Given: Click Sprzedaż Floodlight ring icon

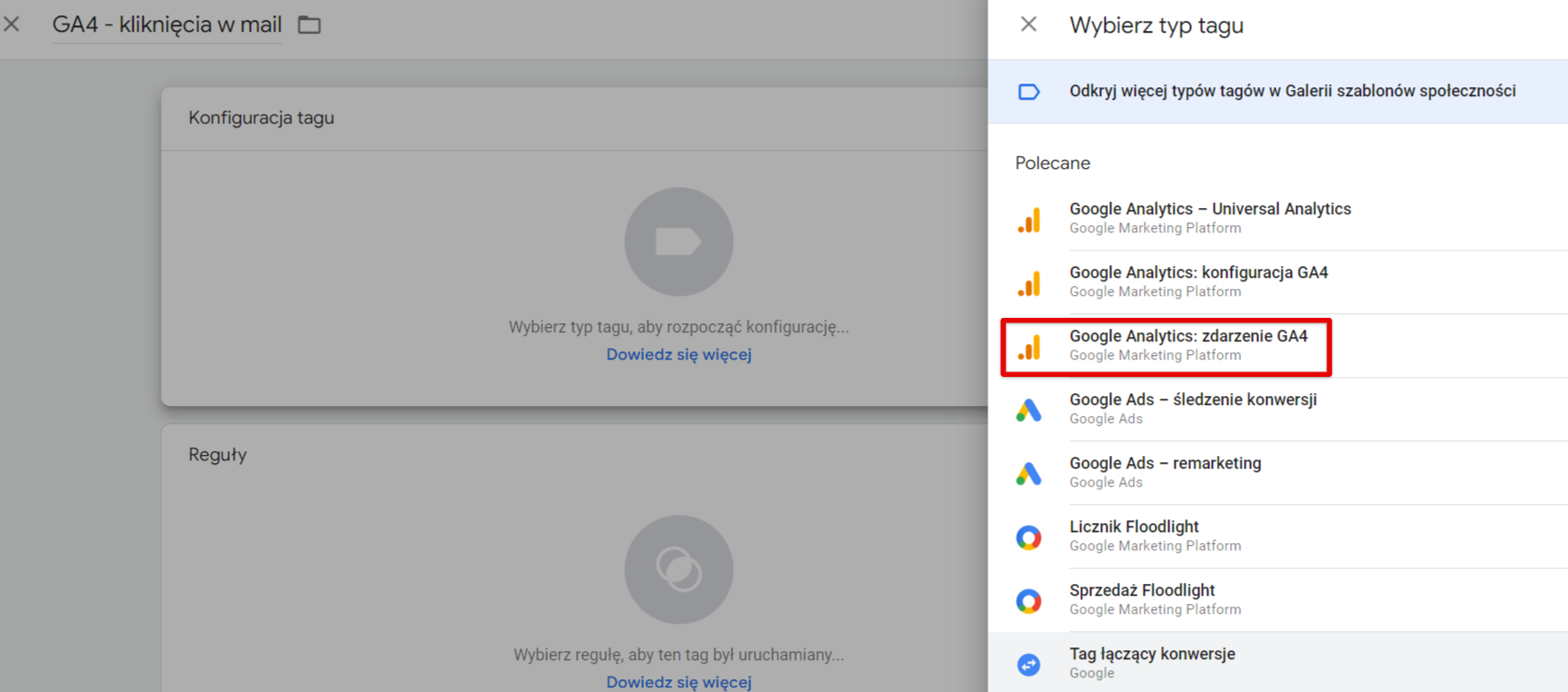Looking at the screenshot, I should 1028,601.
